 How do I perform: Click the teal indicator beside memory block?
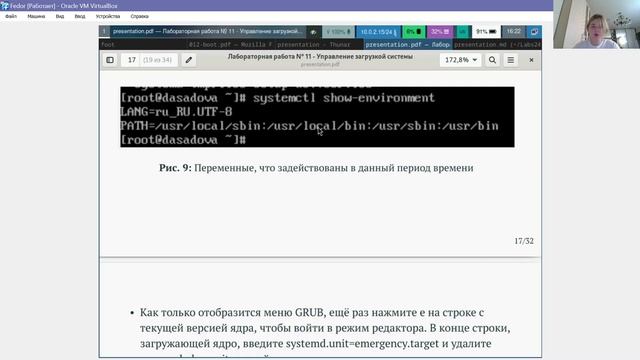(462, 31)
